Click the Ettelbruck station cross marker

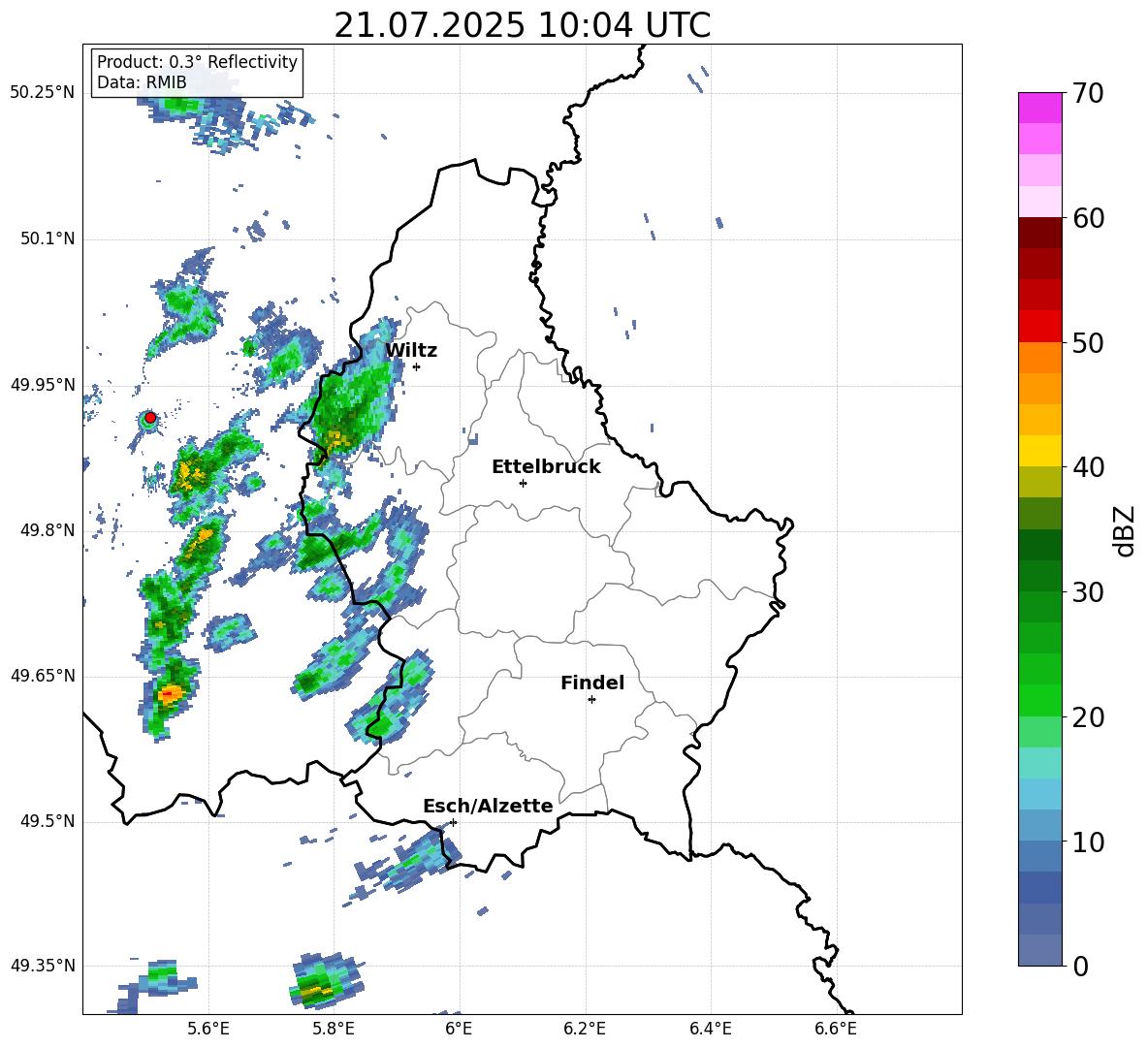click(523, 483)
